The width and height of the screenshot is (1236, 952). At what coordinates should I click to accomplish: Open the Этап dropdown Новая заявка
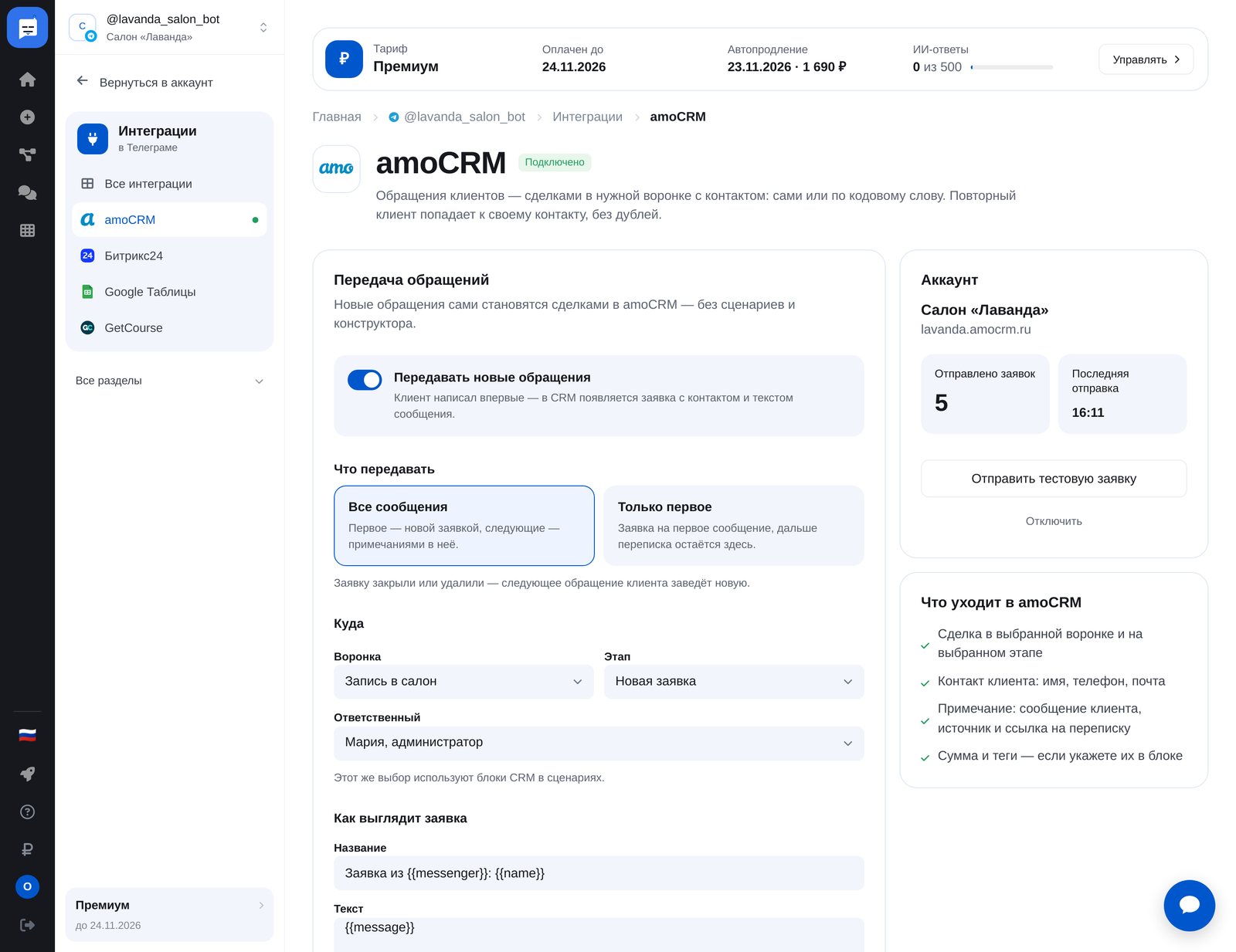734,682
